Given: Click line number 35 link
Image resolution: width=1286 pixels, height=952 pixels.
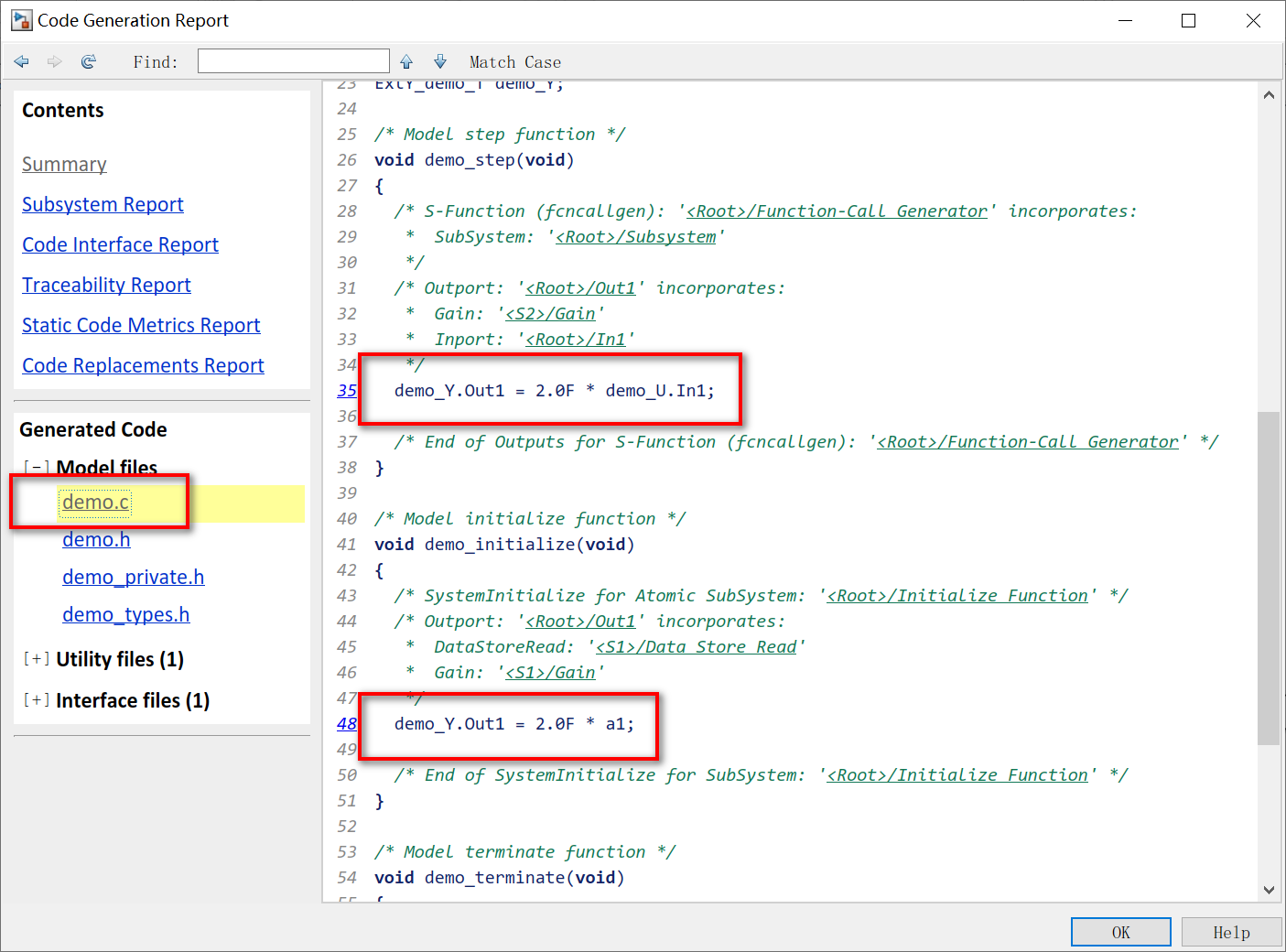Looking at the screenshot, I should pyautogui.click(x=347, y=391).
